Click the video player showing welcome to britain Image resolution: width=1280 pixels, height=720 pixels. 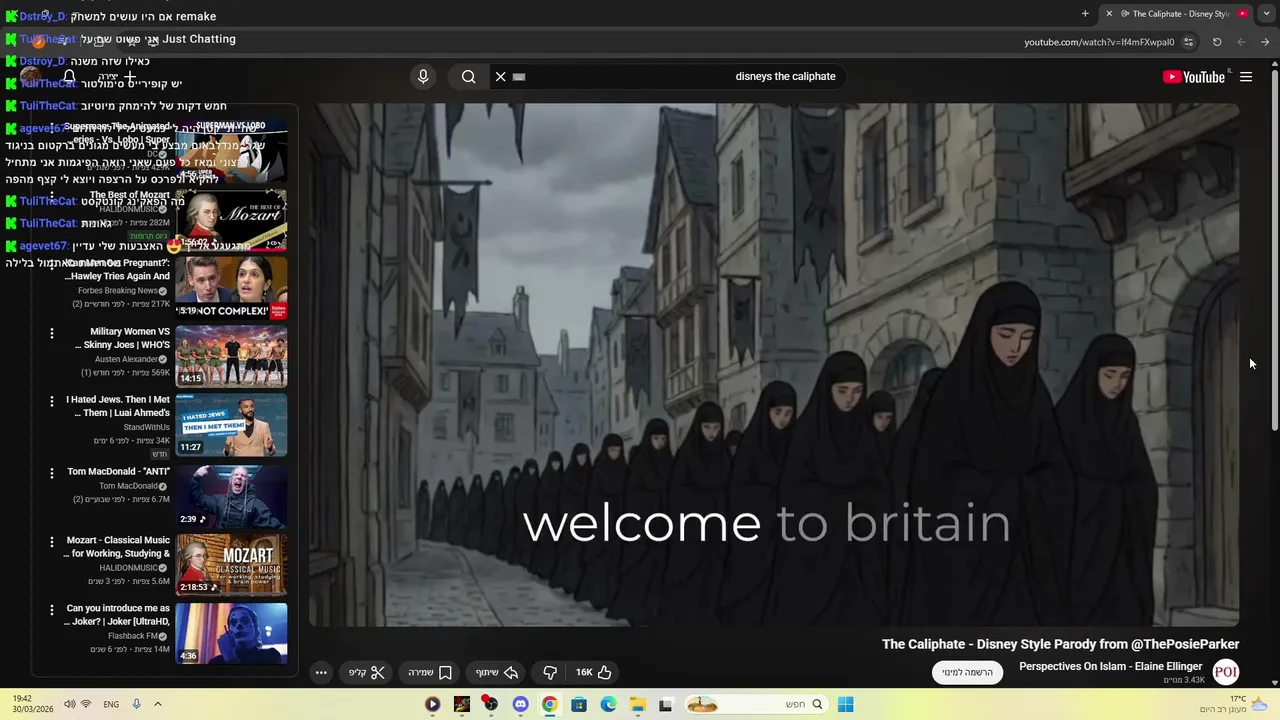[x=774, y=364]
